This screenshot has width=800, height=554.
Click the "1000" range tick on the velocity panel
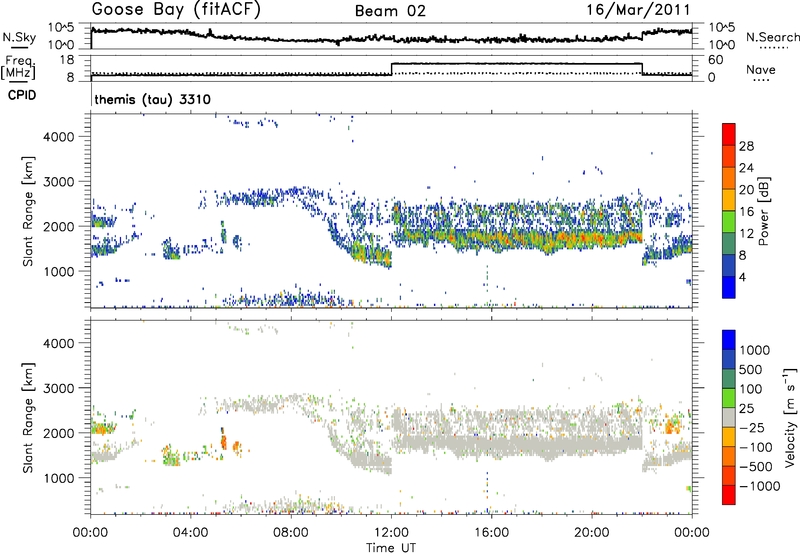59,478
